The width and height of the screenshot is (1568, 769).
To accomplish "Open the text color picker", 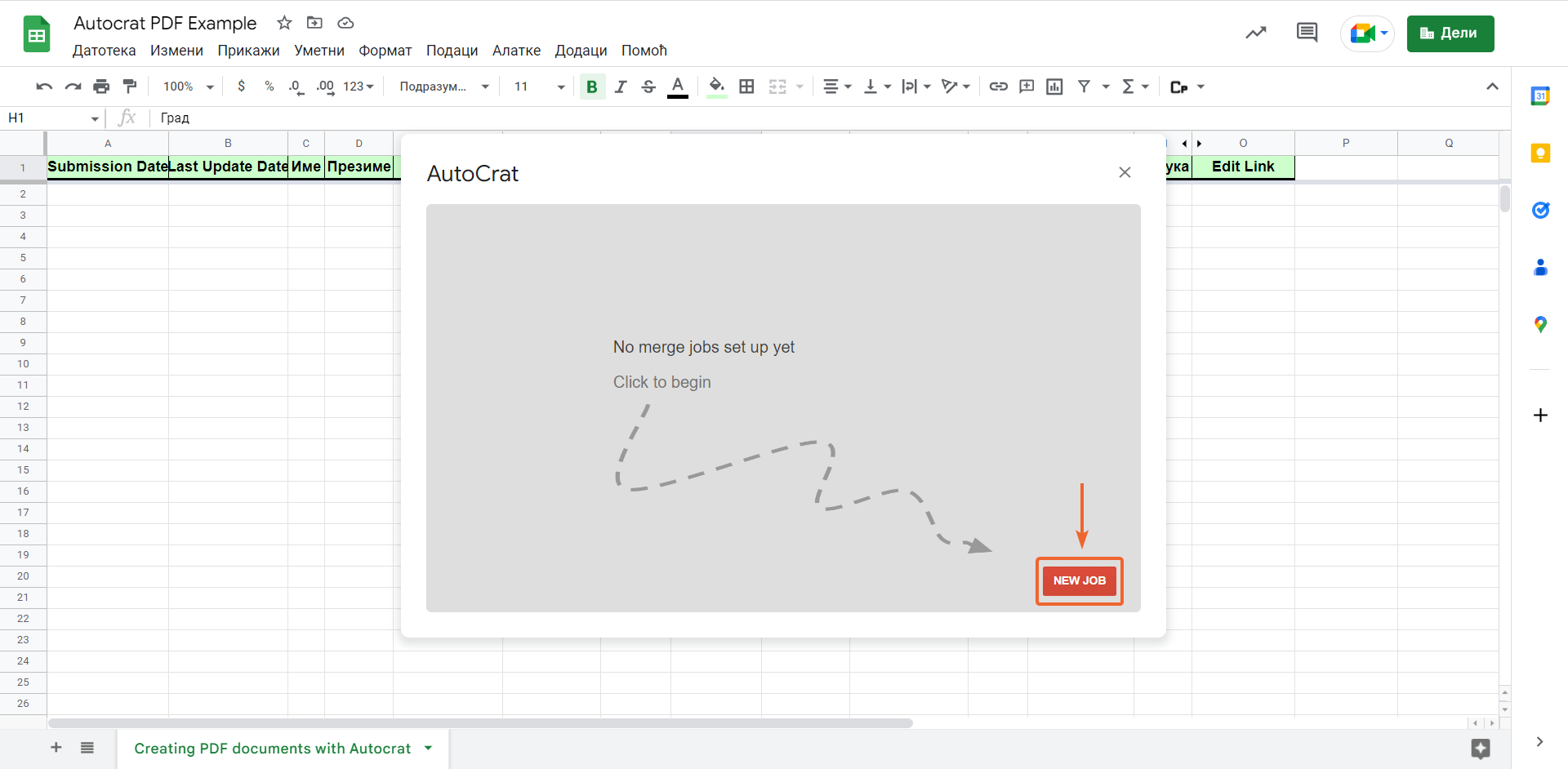I will [x=677, y=87].
